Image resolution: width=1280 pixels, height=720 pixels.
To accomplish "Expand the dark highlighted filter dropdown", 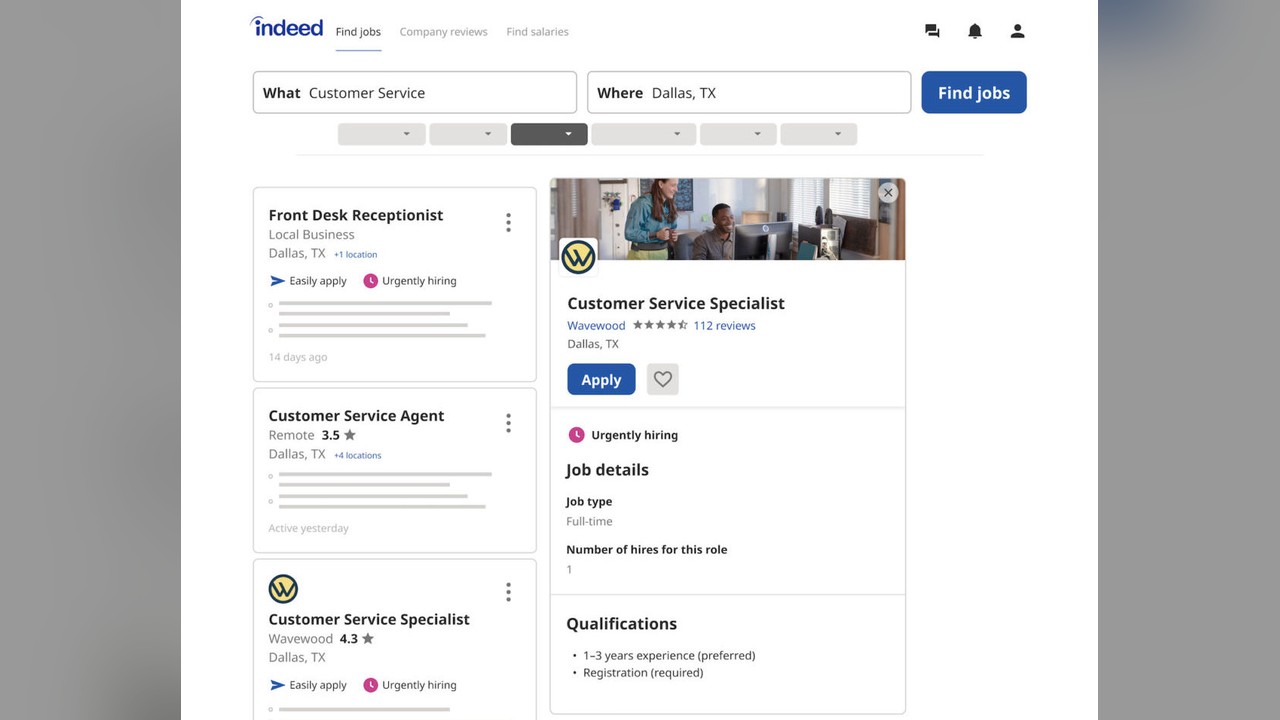I will click(549, 134).
